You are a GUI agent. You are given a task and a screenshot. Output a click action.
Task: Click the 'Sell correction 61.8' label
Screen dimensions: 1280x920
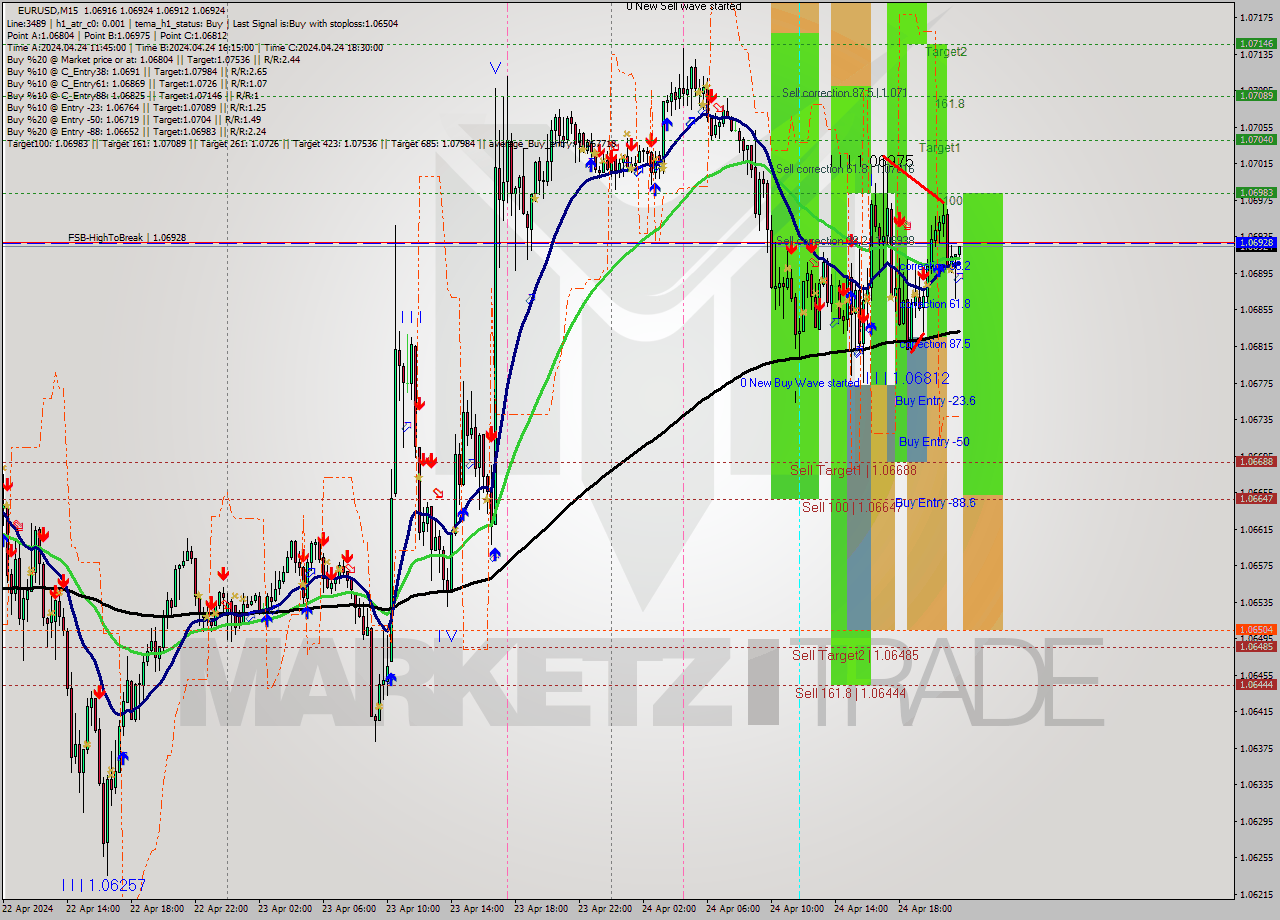click(x=845, y=169)
